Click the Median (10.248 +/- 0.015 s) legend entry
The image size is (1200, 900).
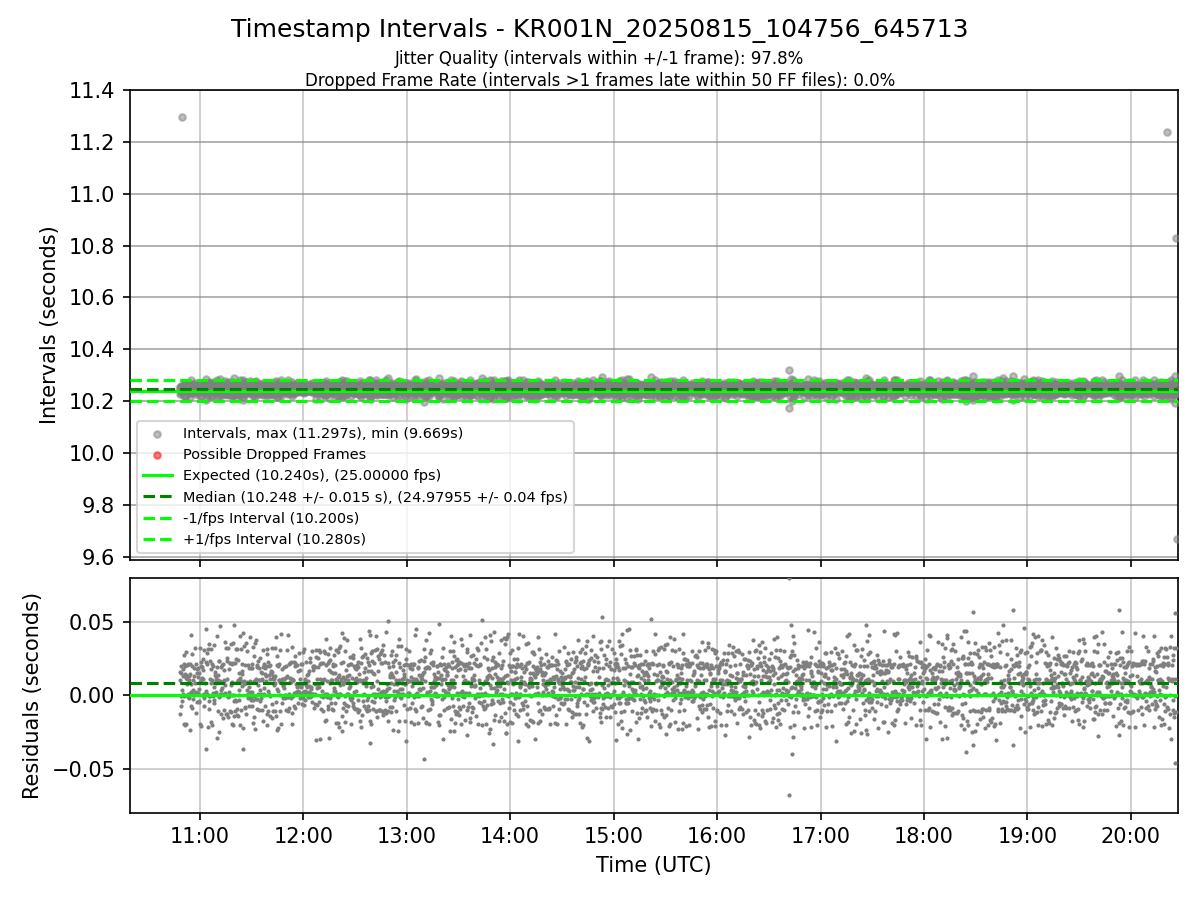375,496
